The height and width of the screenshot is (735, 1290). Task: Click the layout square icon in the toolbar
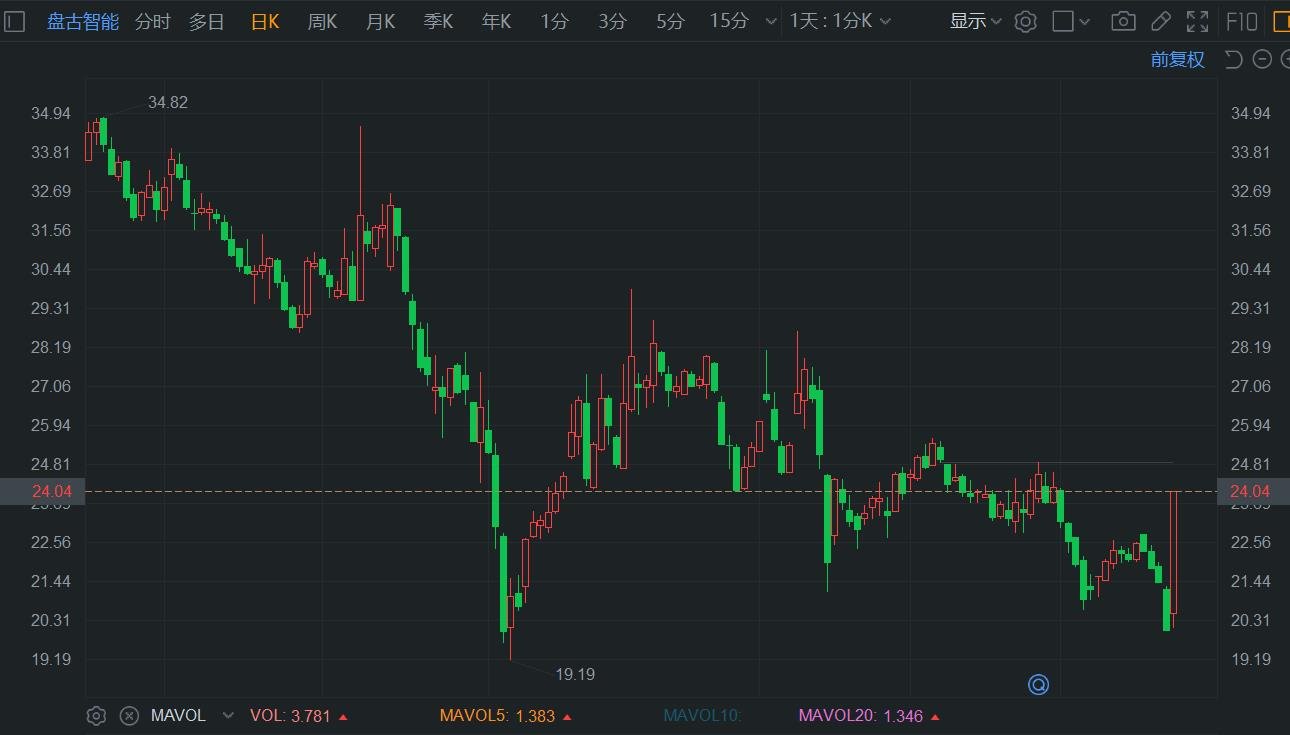coord(1064,21)
